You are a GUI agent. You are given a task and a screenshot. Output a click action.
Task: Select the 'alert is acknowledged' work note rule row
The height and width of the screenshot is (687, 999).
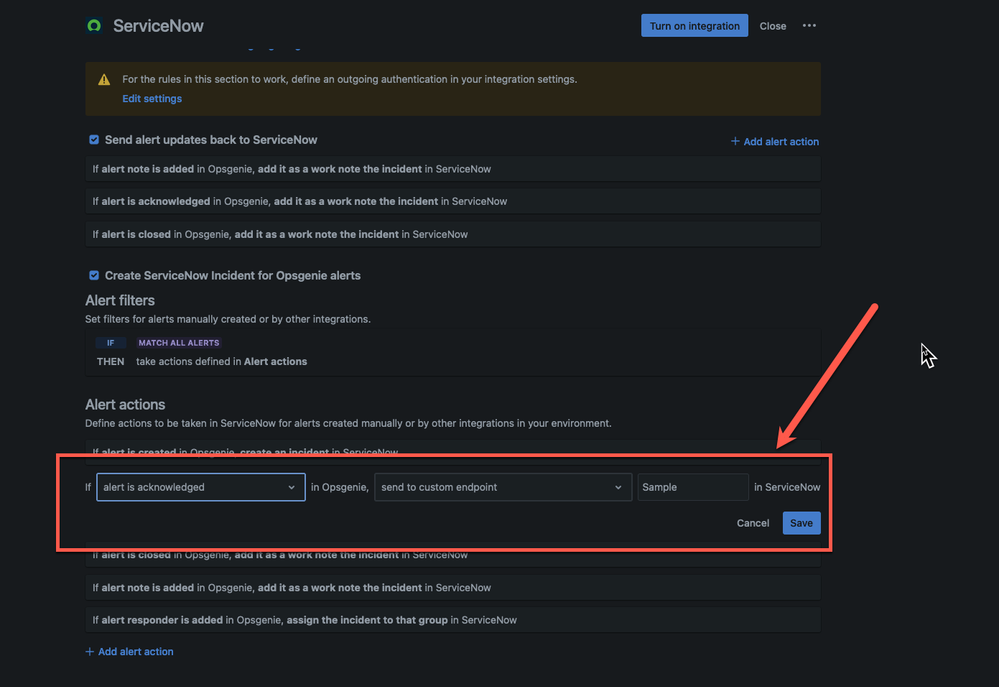pos(453,201)
